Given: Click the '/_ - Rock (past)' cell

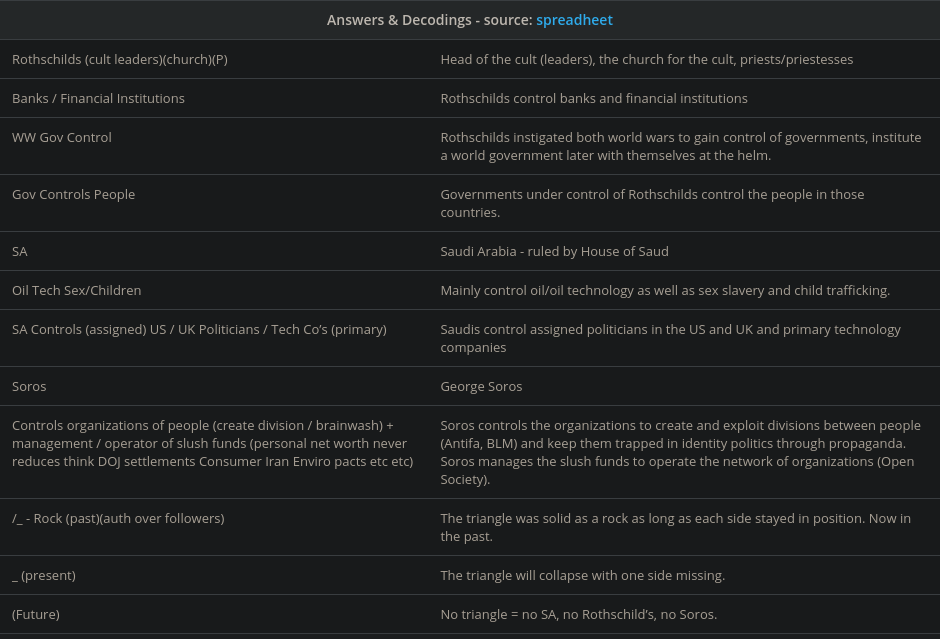Looking at the screenshot, I should click(x=118, y=518).
